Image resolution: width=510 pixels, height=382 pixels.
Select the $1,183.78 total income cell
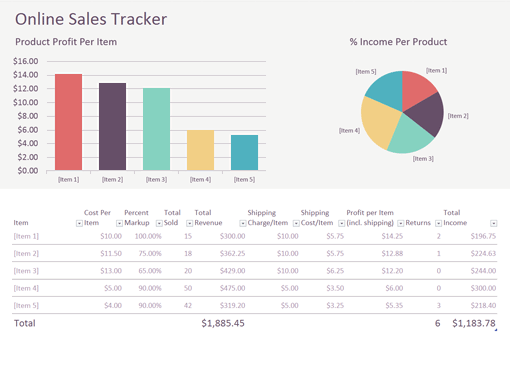[x=474, y=323]
